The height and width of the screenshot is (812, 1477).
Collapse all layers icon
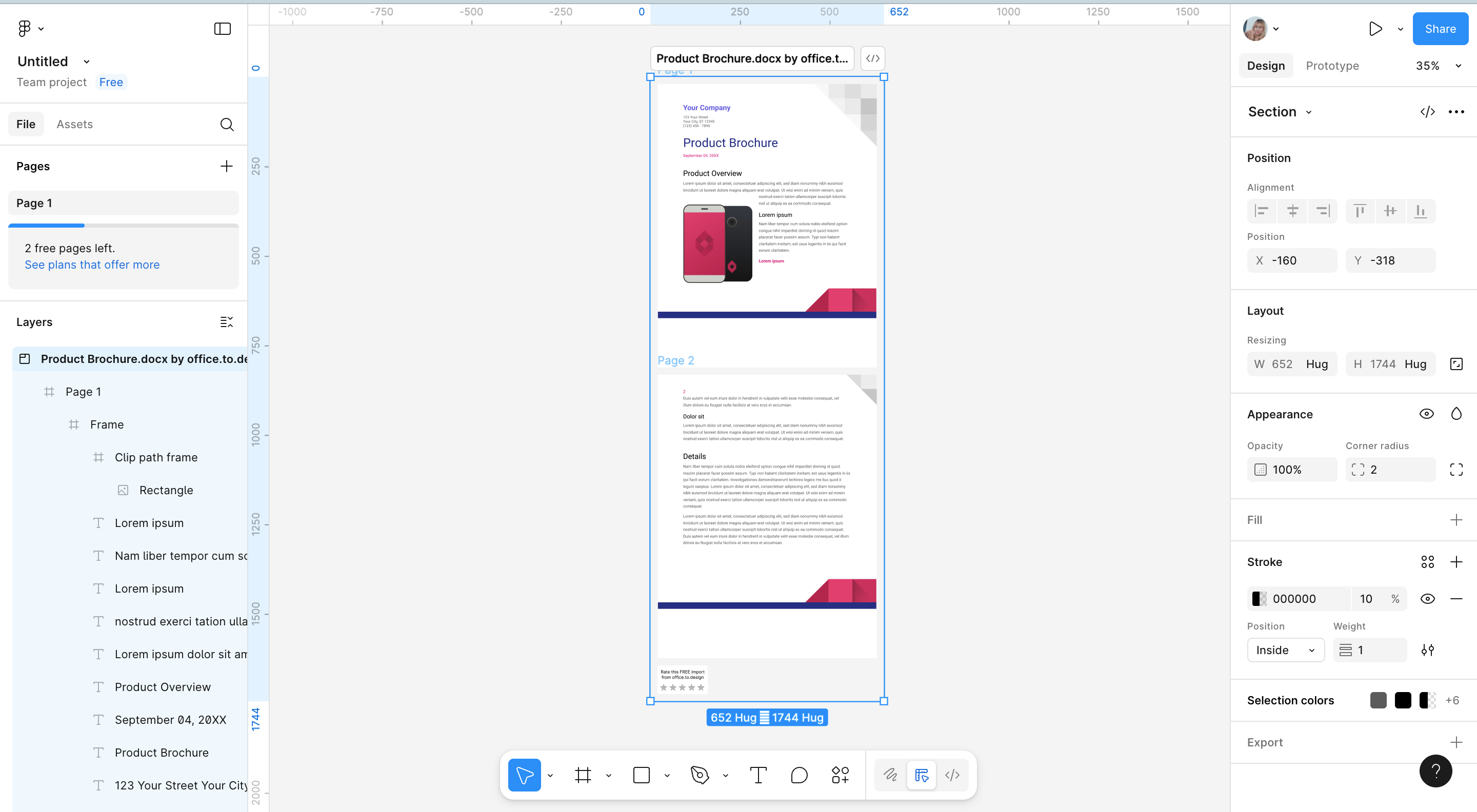point(227,322)
